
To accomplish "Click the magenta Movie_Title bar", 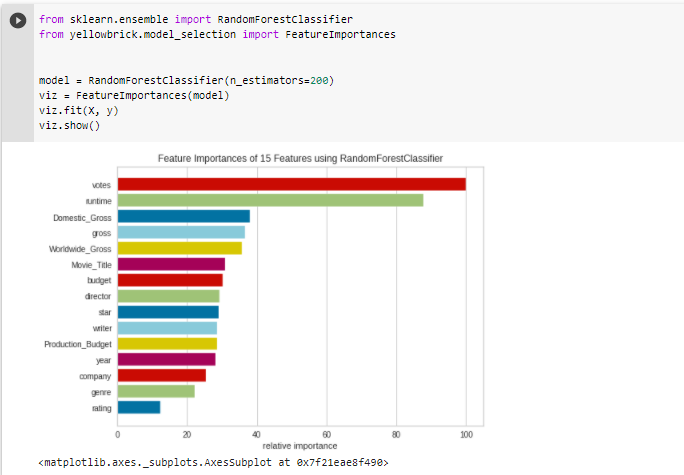I will coord(171,264).
